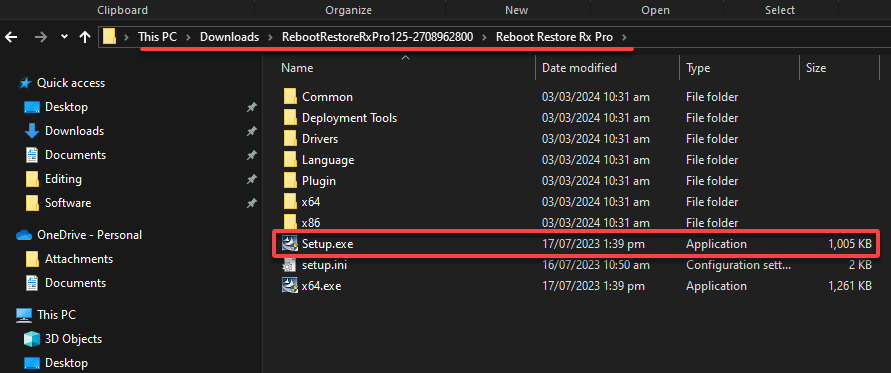891x373 pixels.
Task: Sort files by Size column
Action: pyautogui.click(x=815, y=68)
